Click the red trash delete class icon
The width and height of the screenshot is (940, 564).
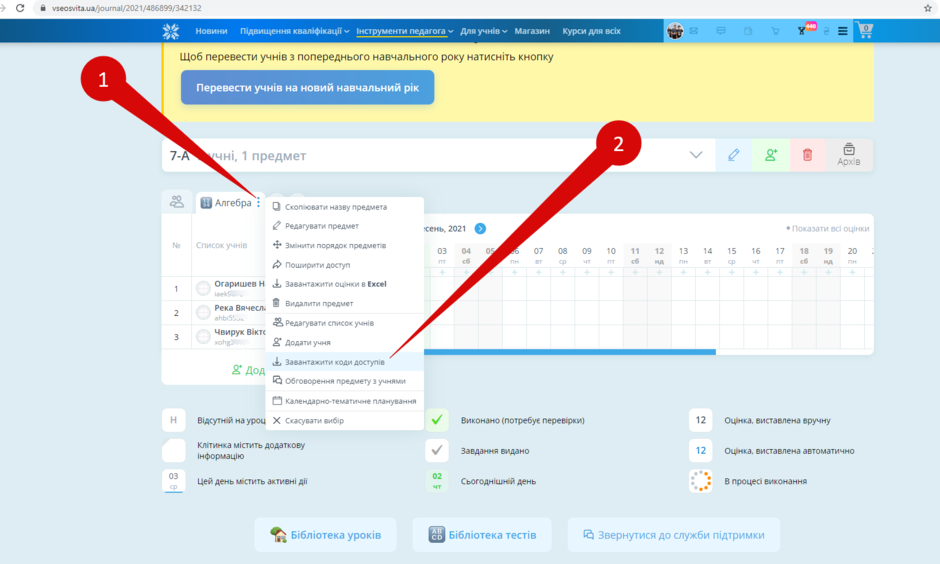click(808, 155)
